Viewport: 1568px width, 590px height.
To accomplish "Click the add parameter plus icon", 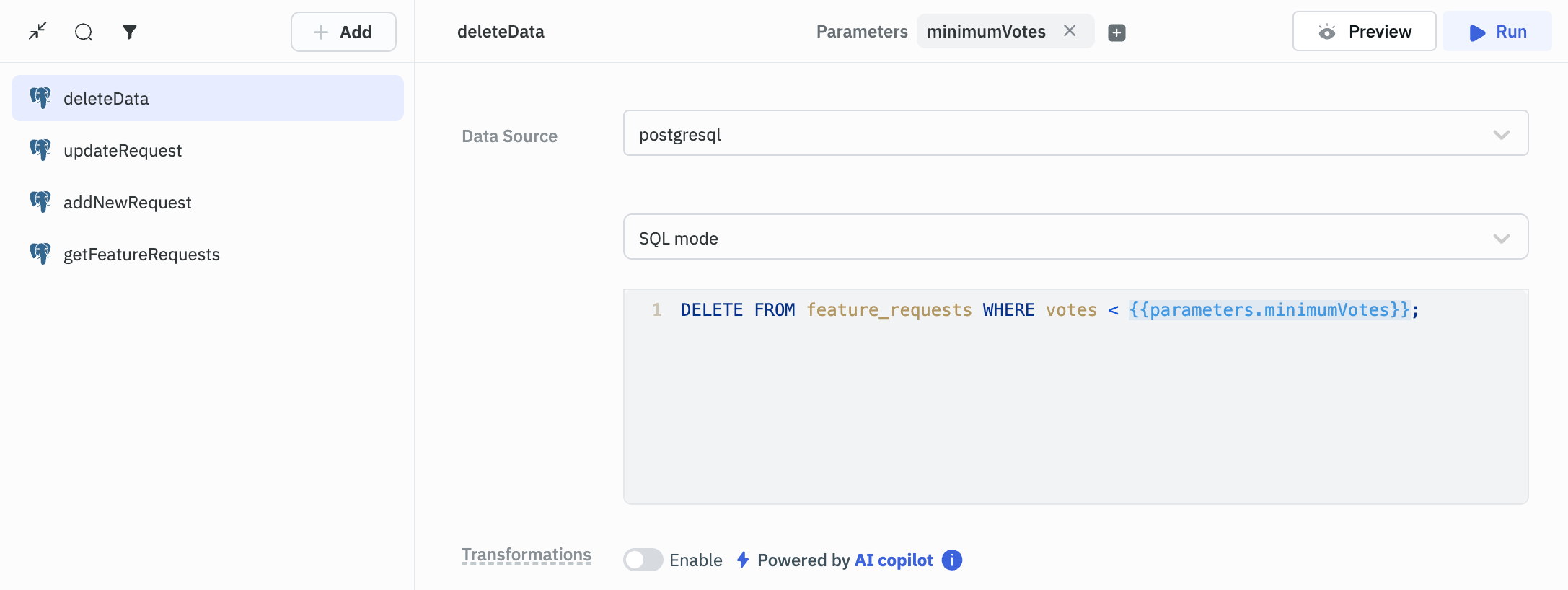I will click(1116, 32).
